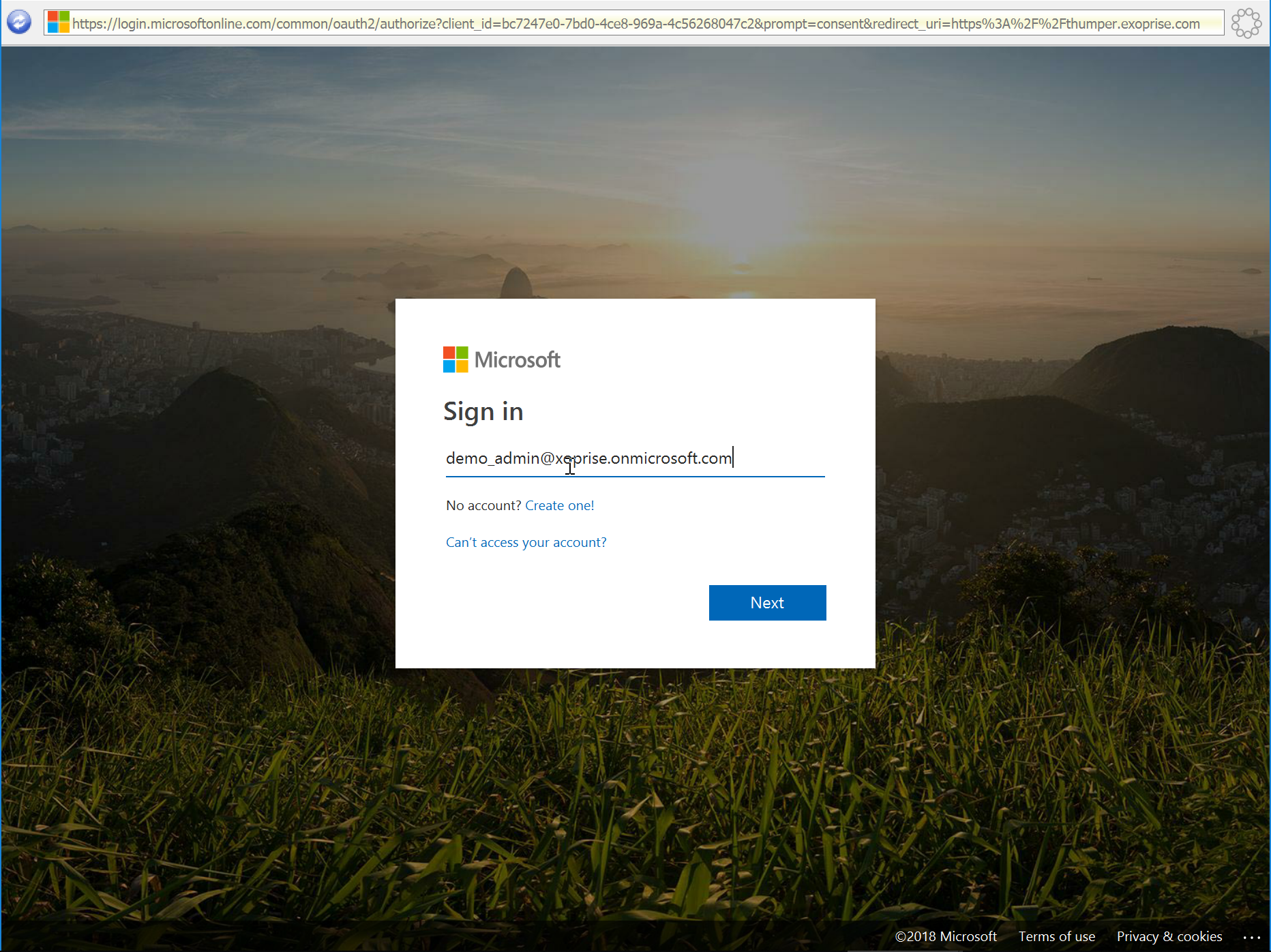Focus the email sign-in input field
Image resolution: width=1271 pixels, height=952 pixels.
coord(635,458)
